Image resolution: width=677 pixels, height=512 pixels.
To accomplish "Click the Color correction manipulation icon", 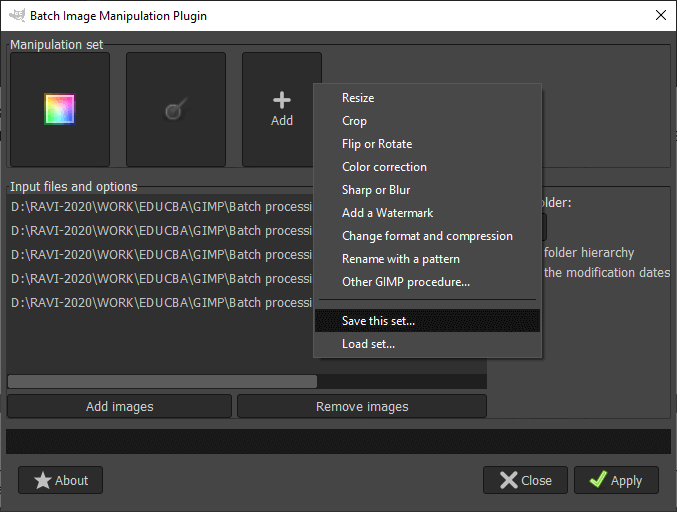I will [60, 109].
